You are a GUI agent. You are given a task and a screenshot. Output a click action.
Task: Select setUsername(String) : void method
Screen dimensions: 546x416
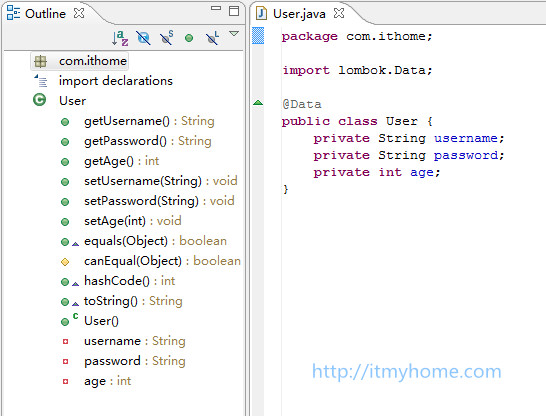click(161, 181)
